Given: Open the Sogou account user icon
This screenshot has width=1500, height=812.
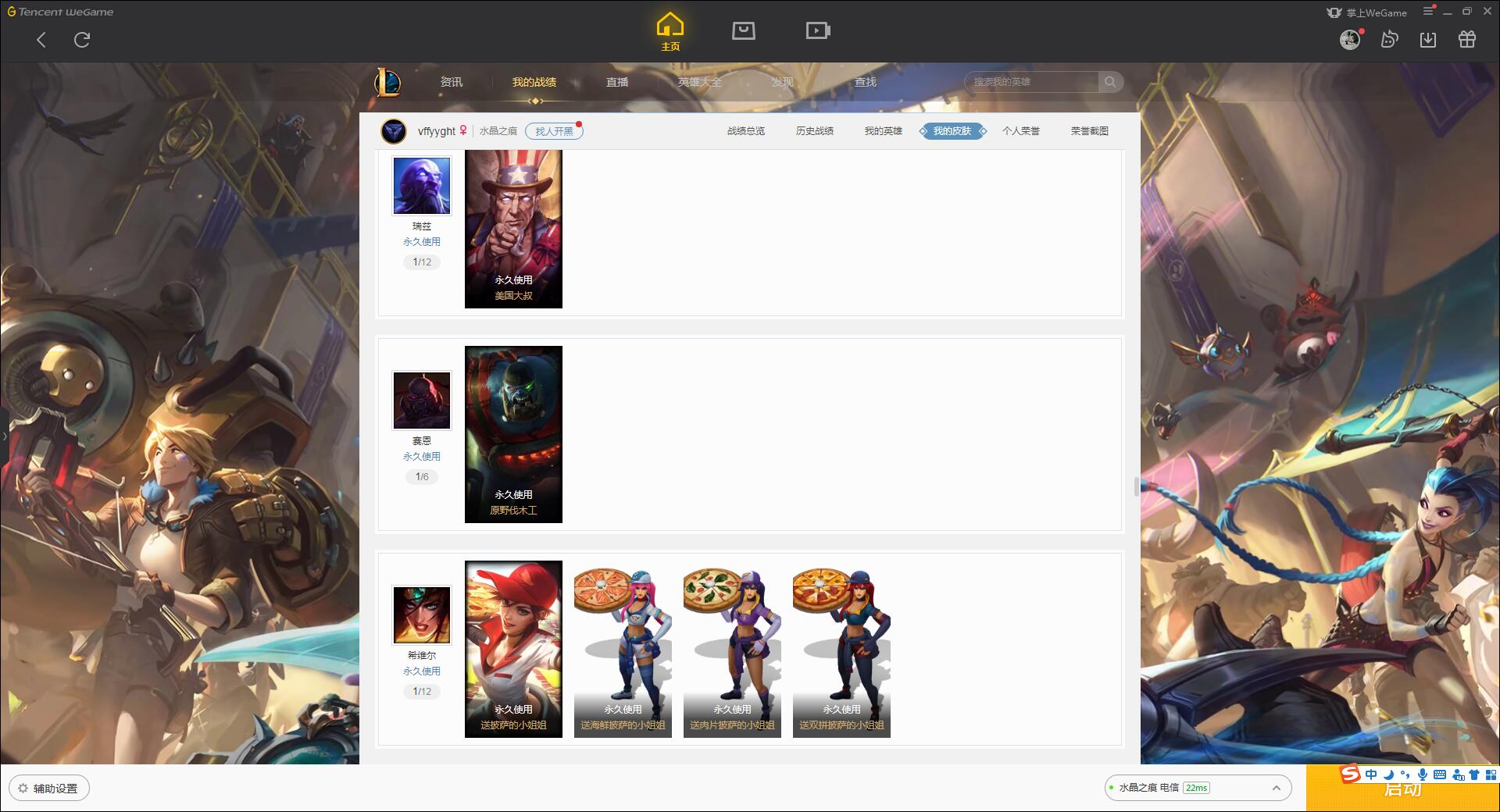Looking at the screenshot, I should click(1458, 775).
